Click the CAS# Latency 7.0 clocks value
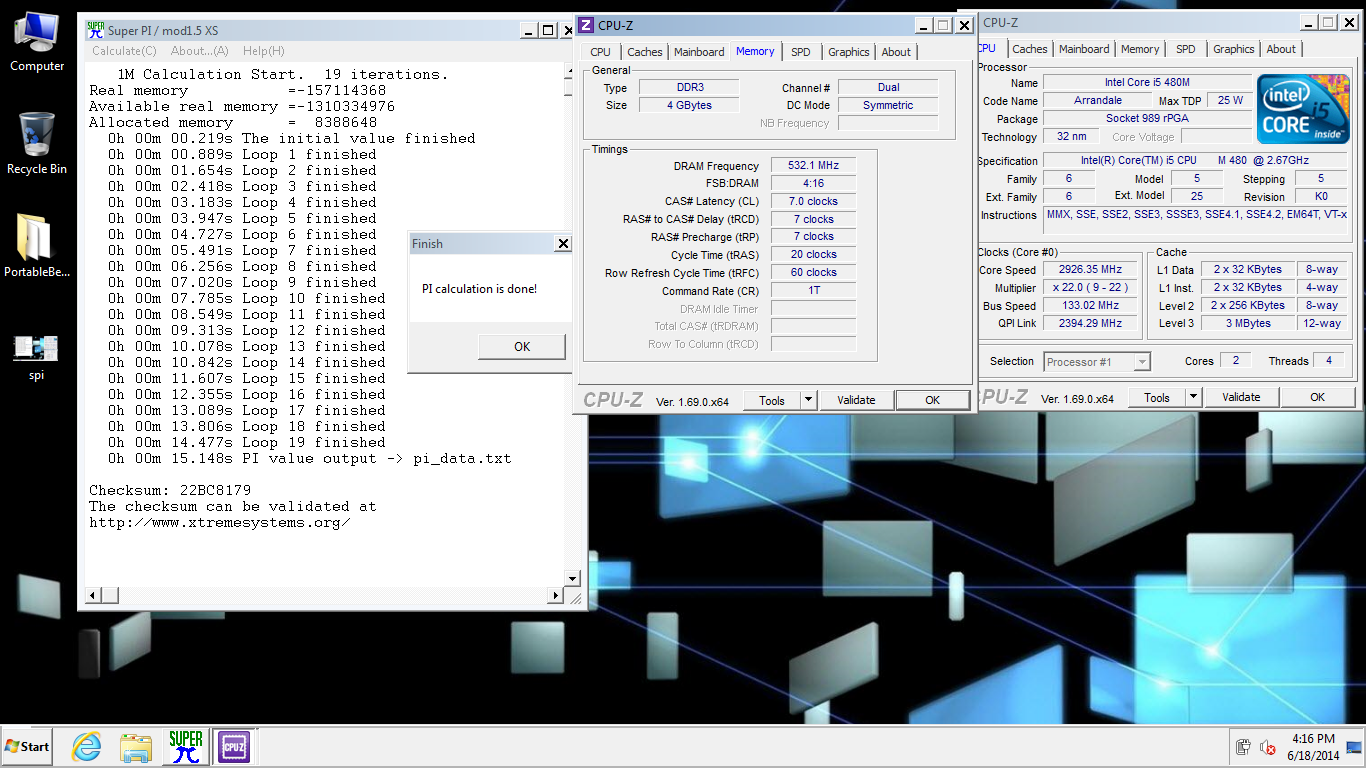Viewport: 1366px width, 768px height. point(813,201)
